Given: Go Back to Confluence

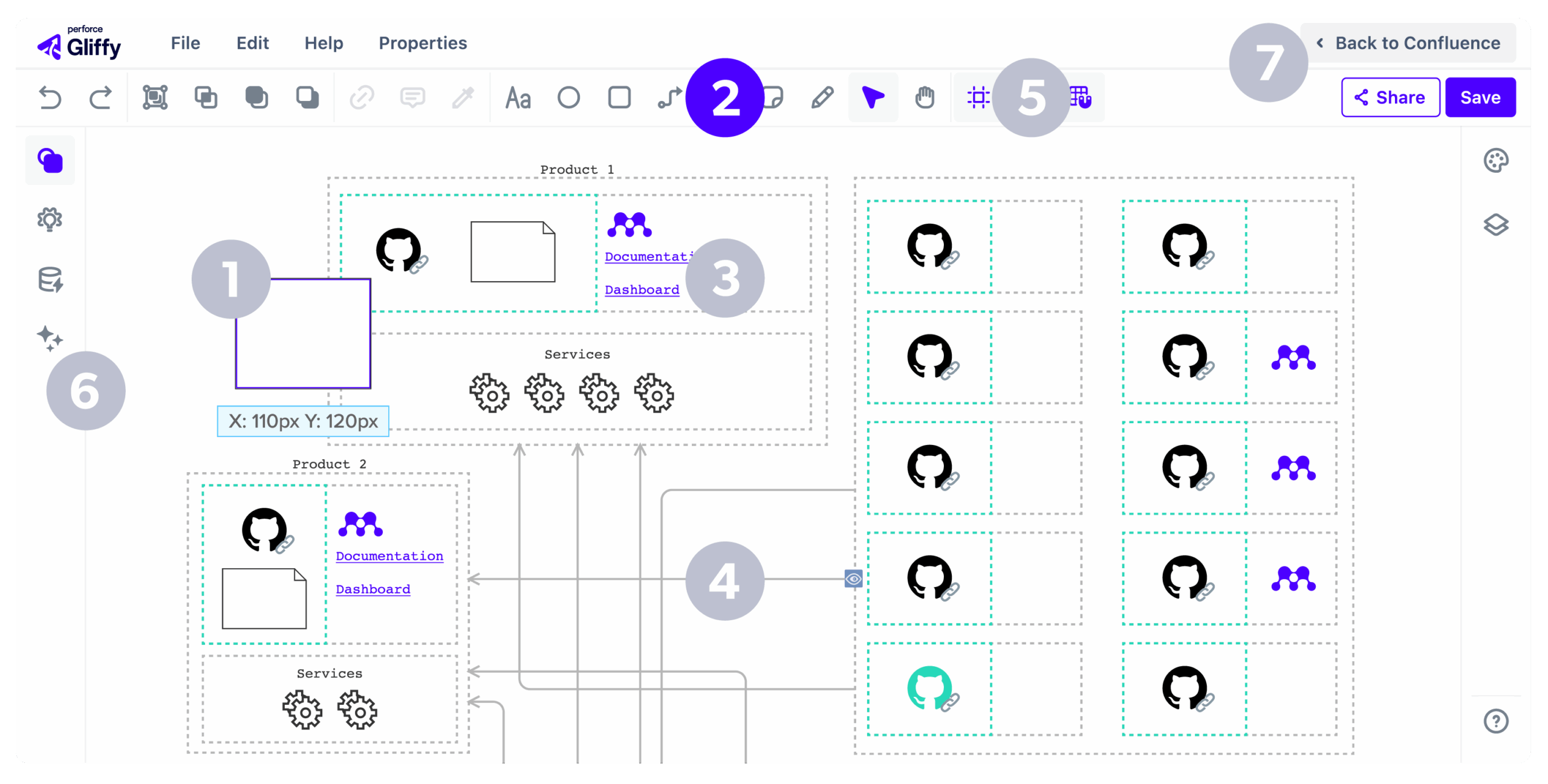Looking at the screenshot, I should coord(1408,43).
